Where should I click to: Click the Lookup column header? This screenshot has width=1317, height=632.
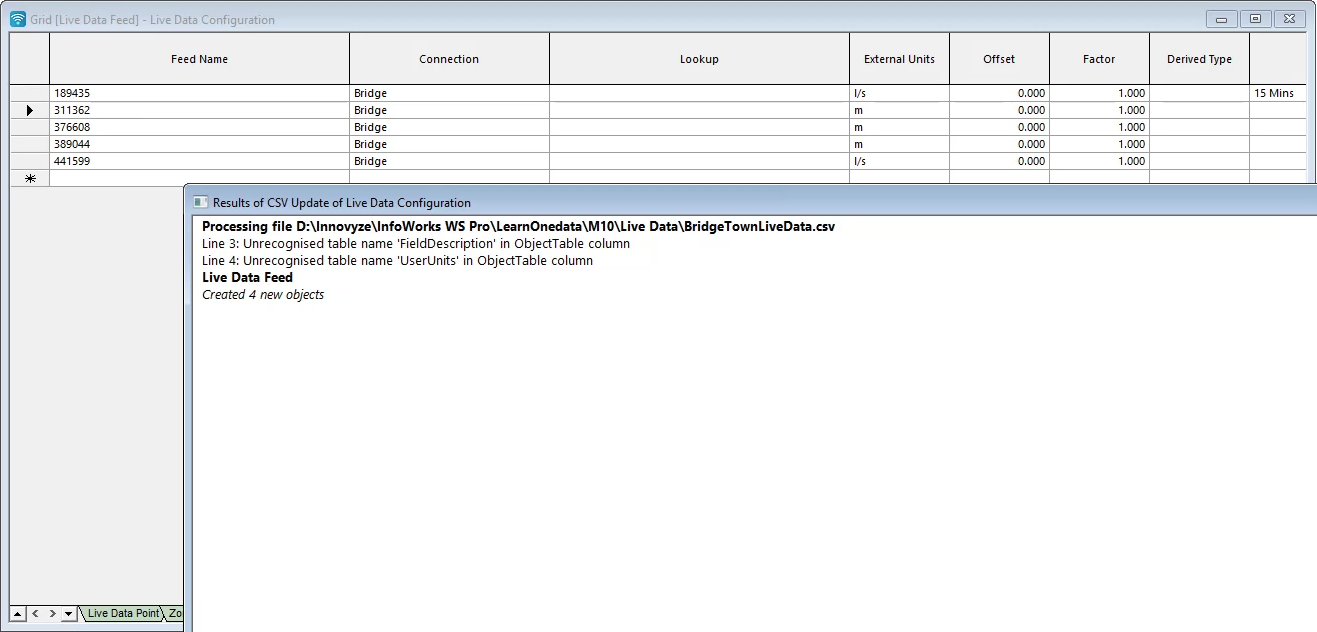[699, 58]
